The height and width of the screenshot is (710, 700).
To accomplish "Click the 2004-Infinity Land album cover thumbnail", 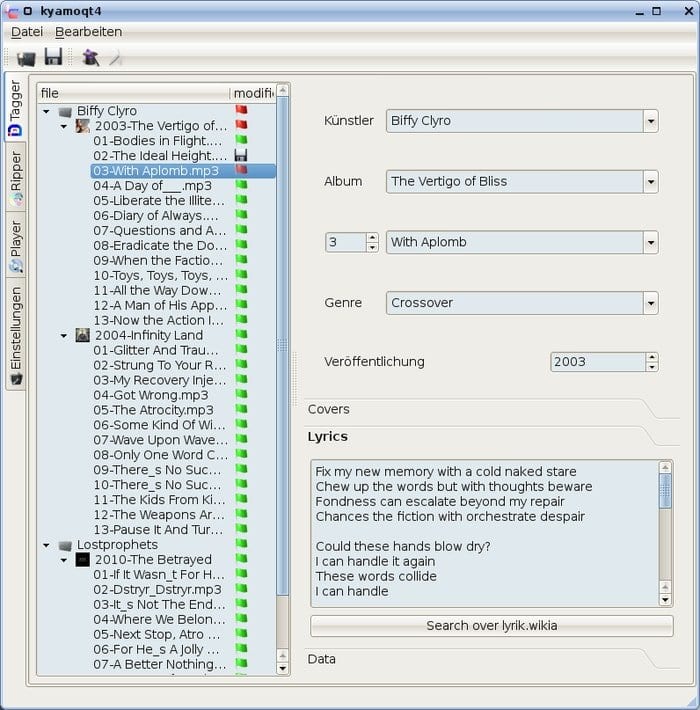I will pyautogui.click(x=82, y=335).
